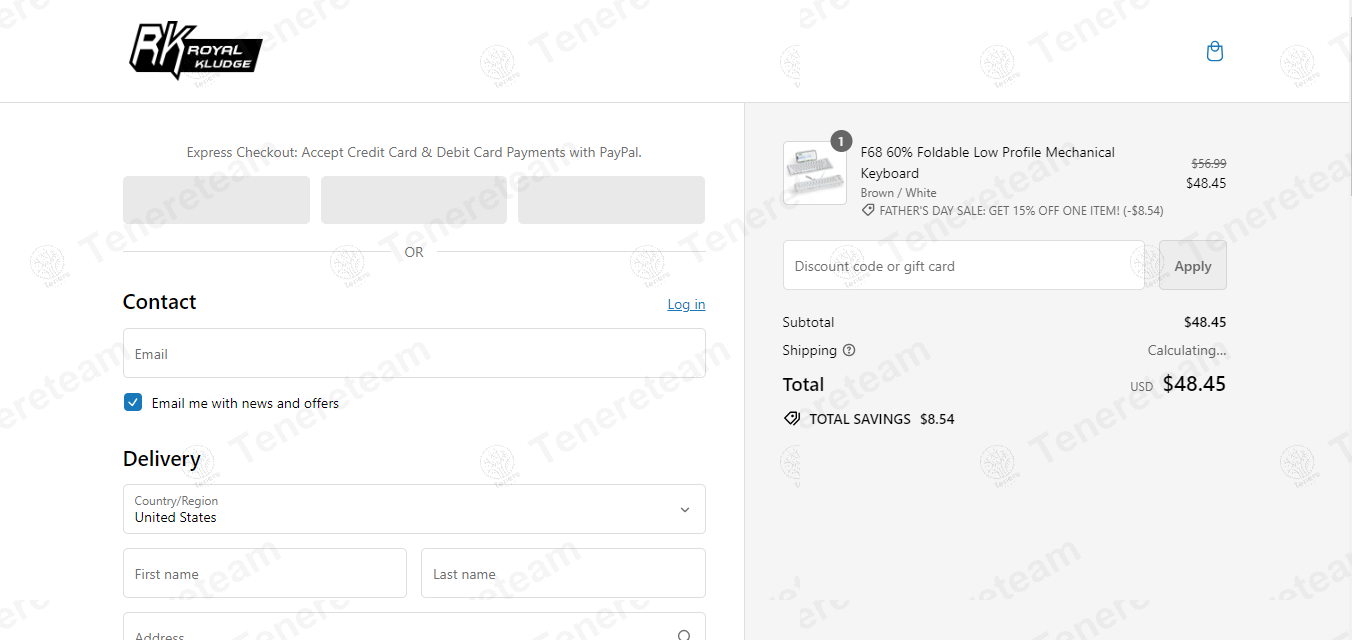Click the F68 keyboard product thumbnail
The width and height of the screenshot is (1352, 640).
815,173
